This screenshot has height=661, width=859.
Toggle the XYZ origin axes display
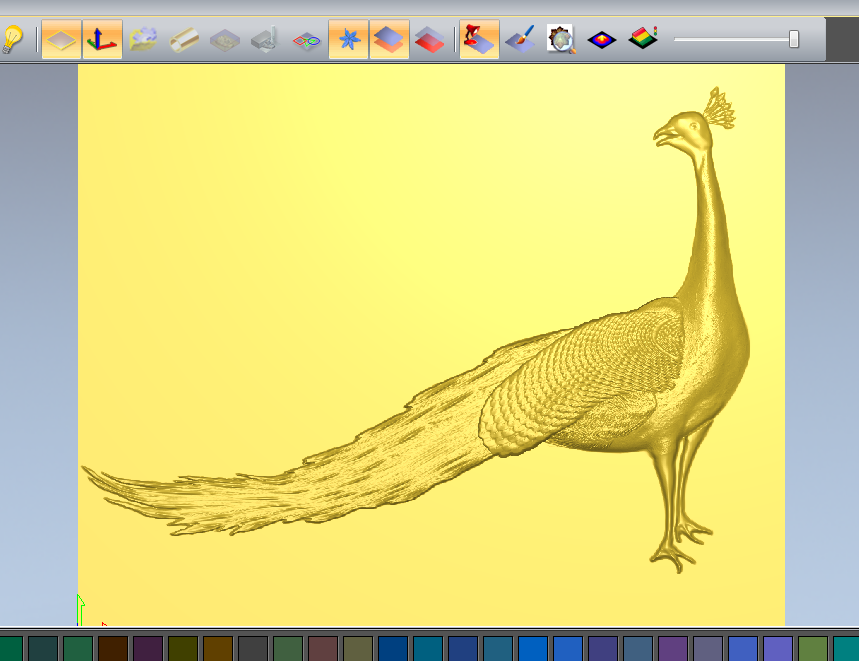[x=102, y=40]
